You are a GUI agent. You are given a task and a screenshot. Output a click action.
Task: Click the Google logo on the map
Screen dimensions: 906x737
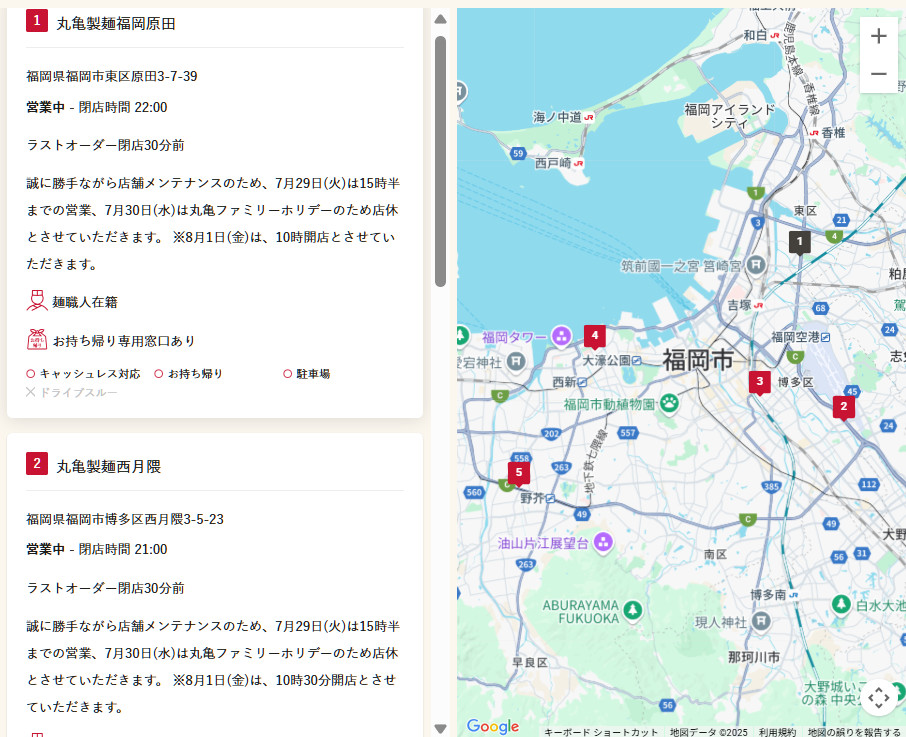tap(493, 726)
